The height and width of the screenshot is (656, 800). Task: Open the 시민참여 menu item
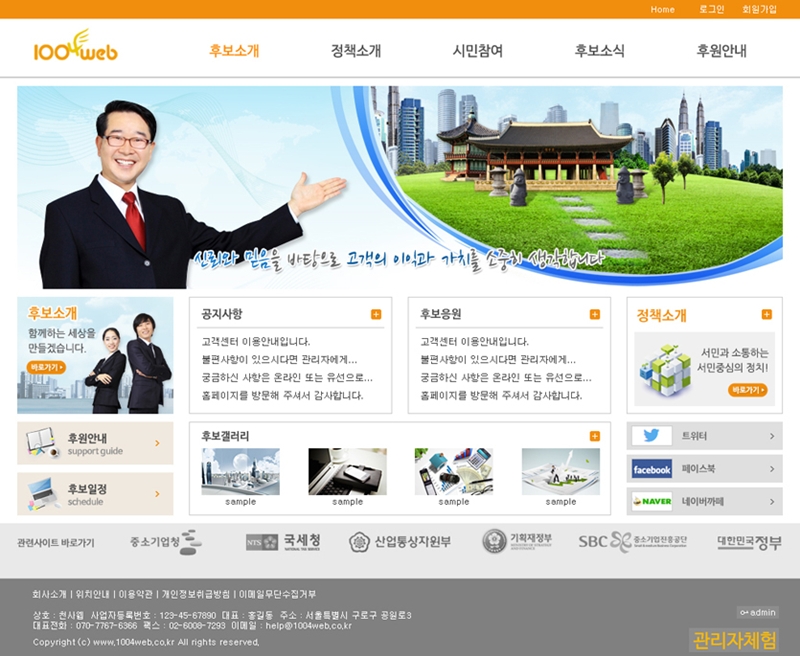click(x=478, y=51)
